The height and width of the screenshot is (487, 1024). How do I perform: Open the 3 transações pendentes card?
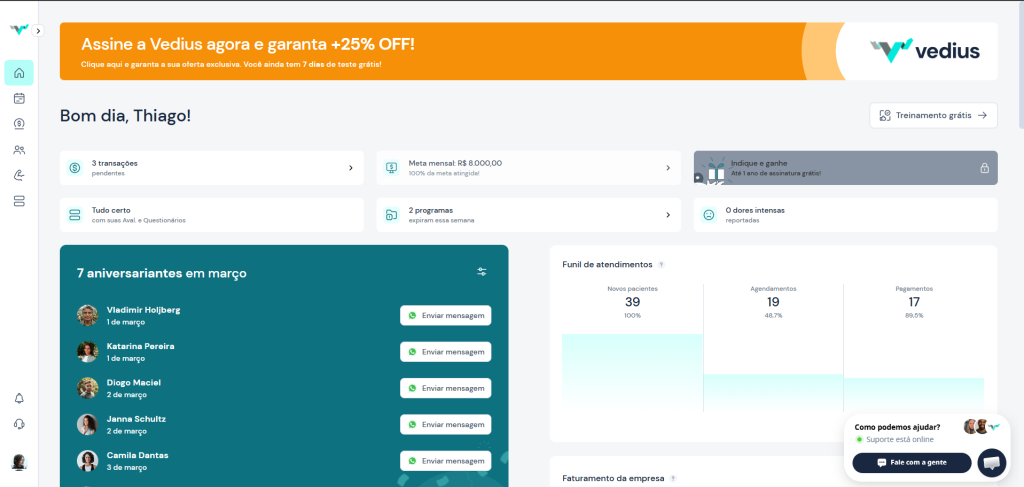tap(212, 168)
